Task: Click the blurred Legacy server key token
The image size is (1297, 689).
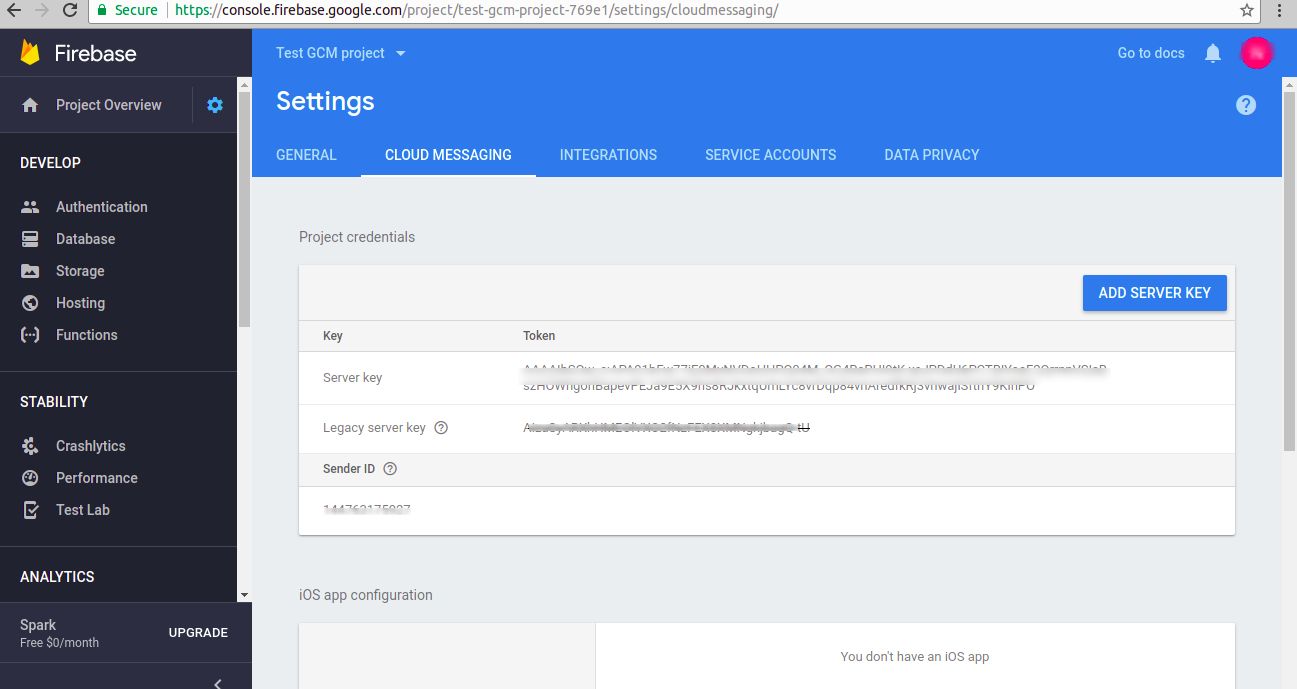Action: coord(667,428)
